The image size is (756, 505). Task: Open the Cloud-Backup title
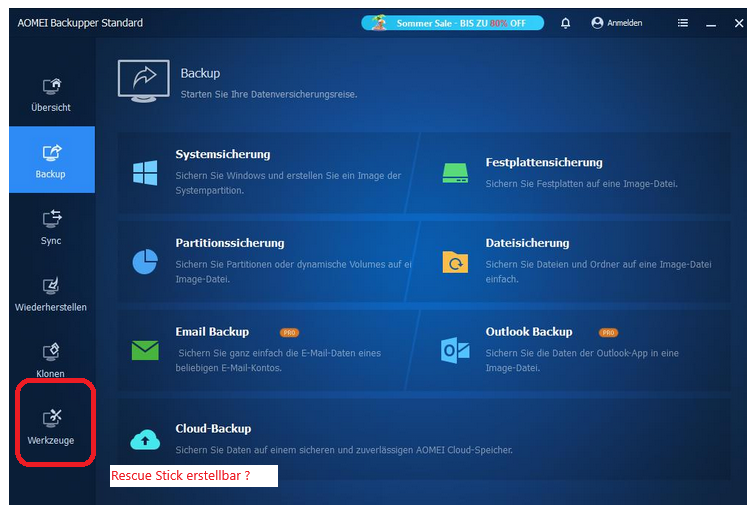(213, 429)
